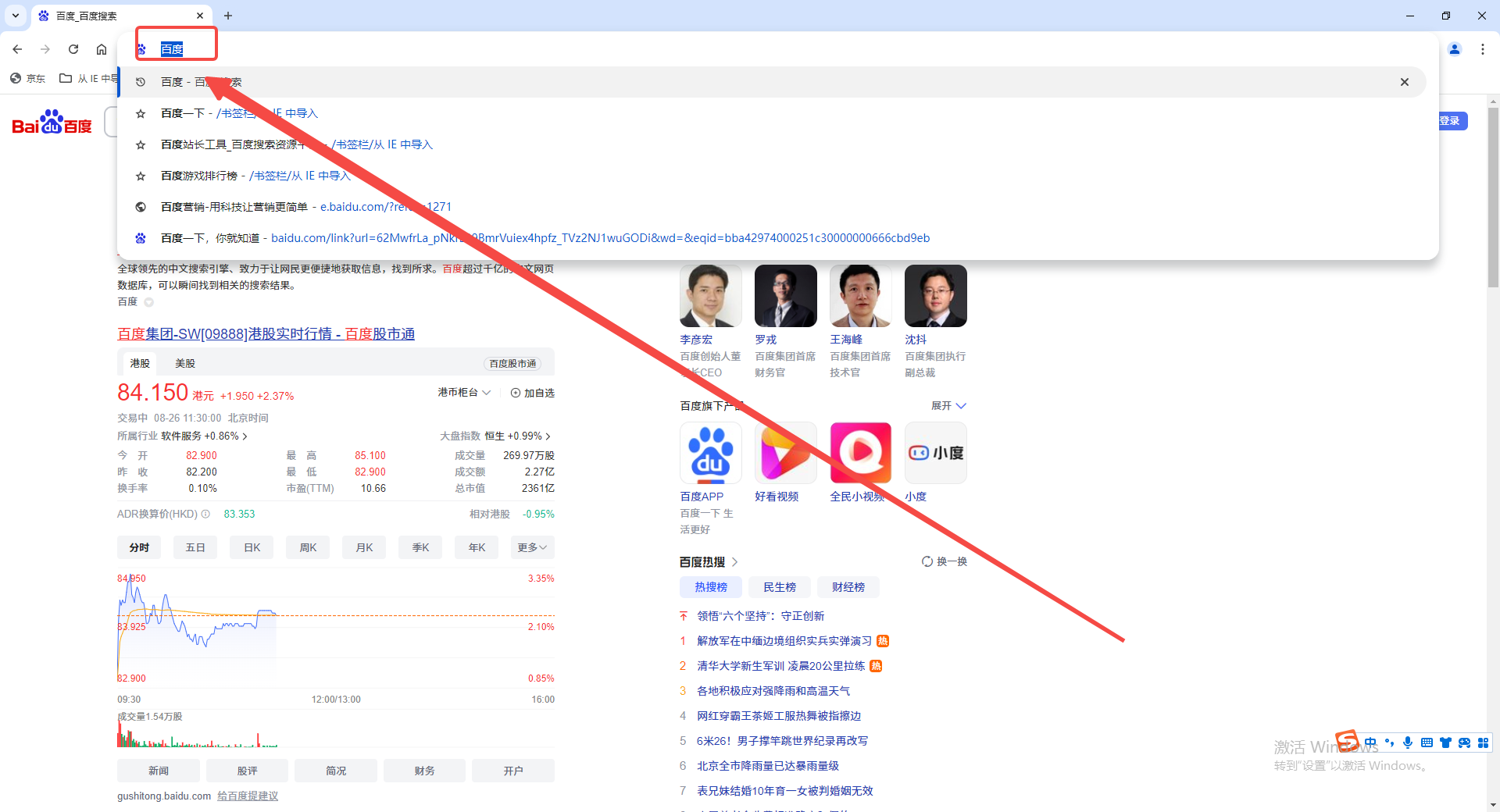Open the browser three-dot menu
1500x812 pixels.
(1483, 49)
